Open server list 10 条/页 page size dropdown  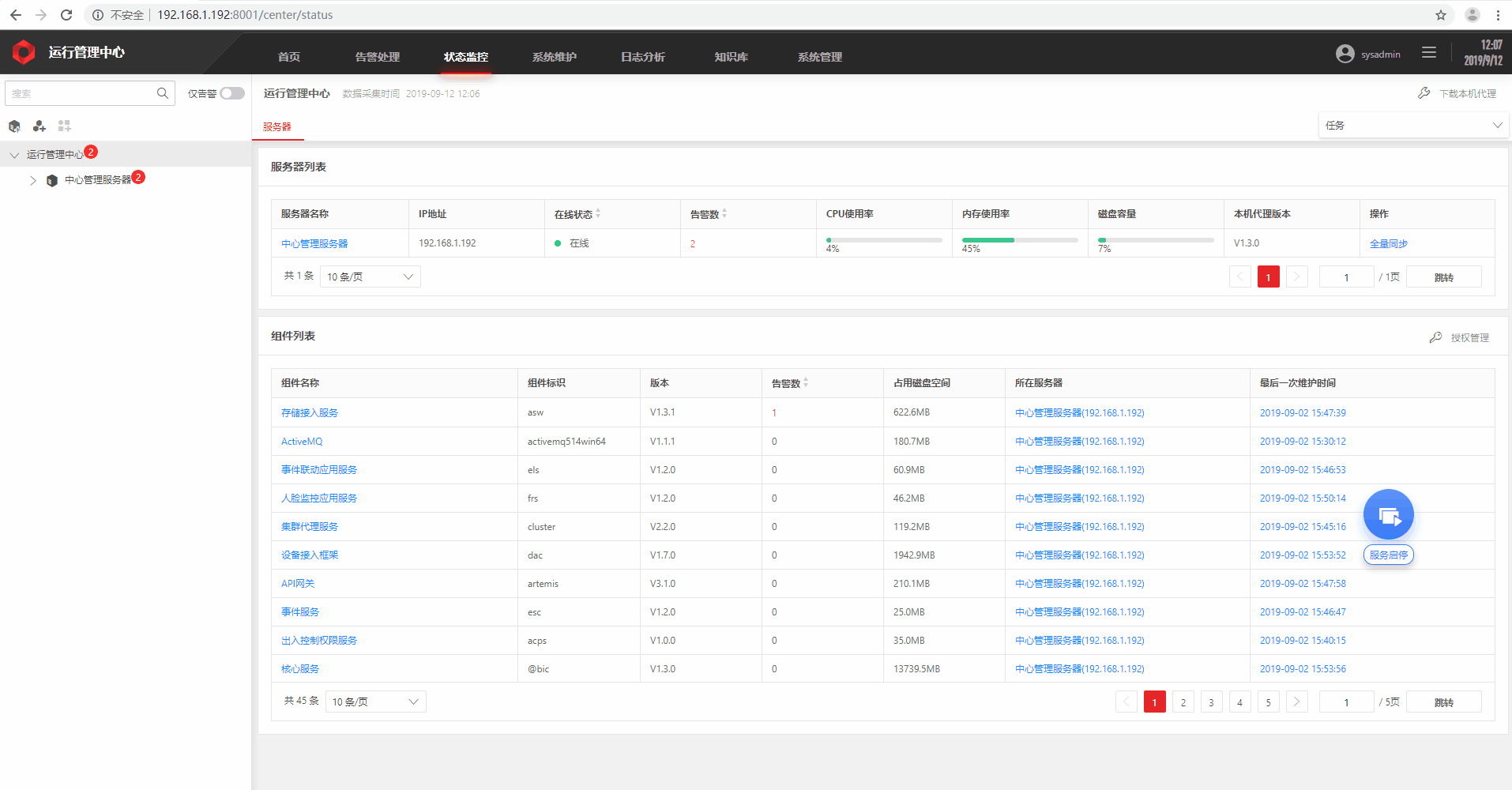click(x=370, y=276)
